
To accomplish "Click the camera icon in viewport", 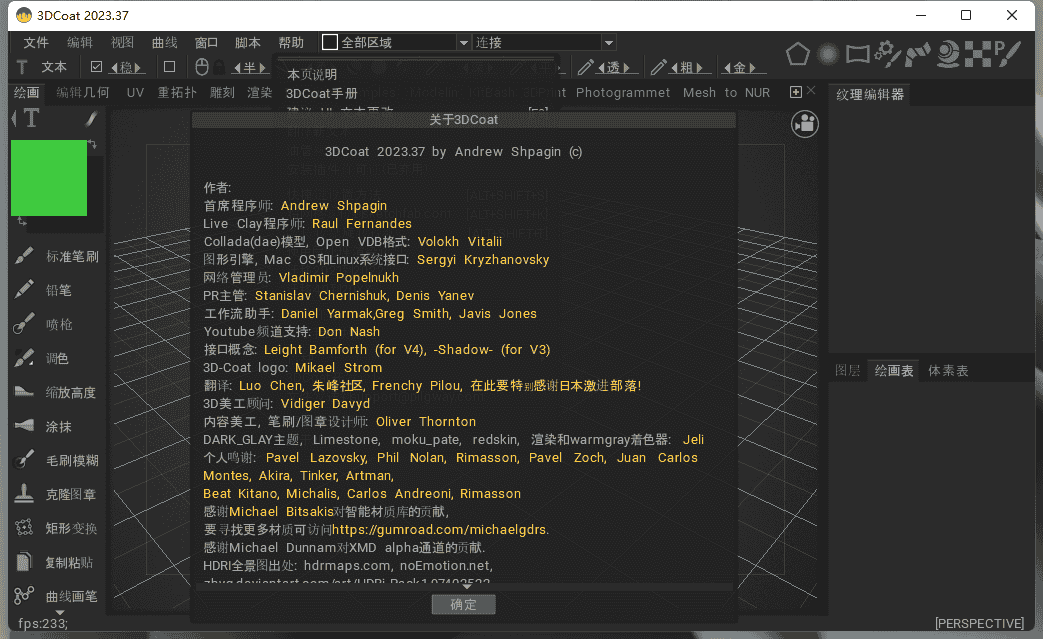I will pyautogui.click(x=804, y=123).
